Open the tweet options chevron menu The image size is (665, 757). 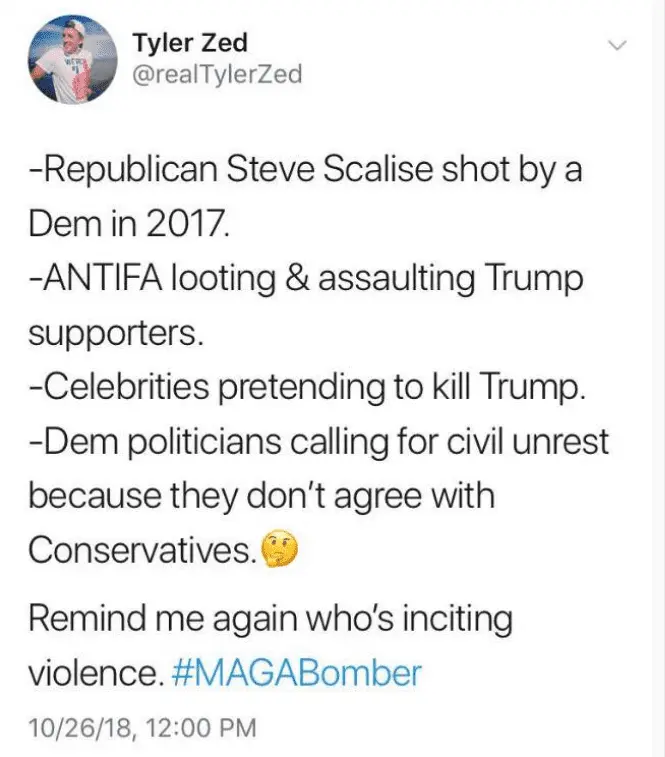tap(618, 46)
